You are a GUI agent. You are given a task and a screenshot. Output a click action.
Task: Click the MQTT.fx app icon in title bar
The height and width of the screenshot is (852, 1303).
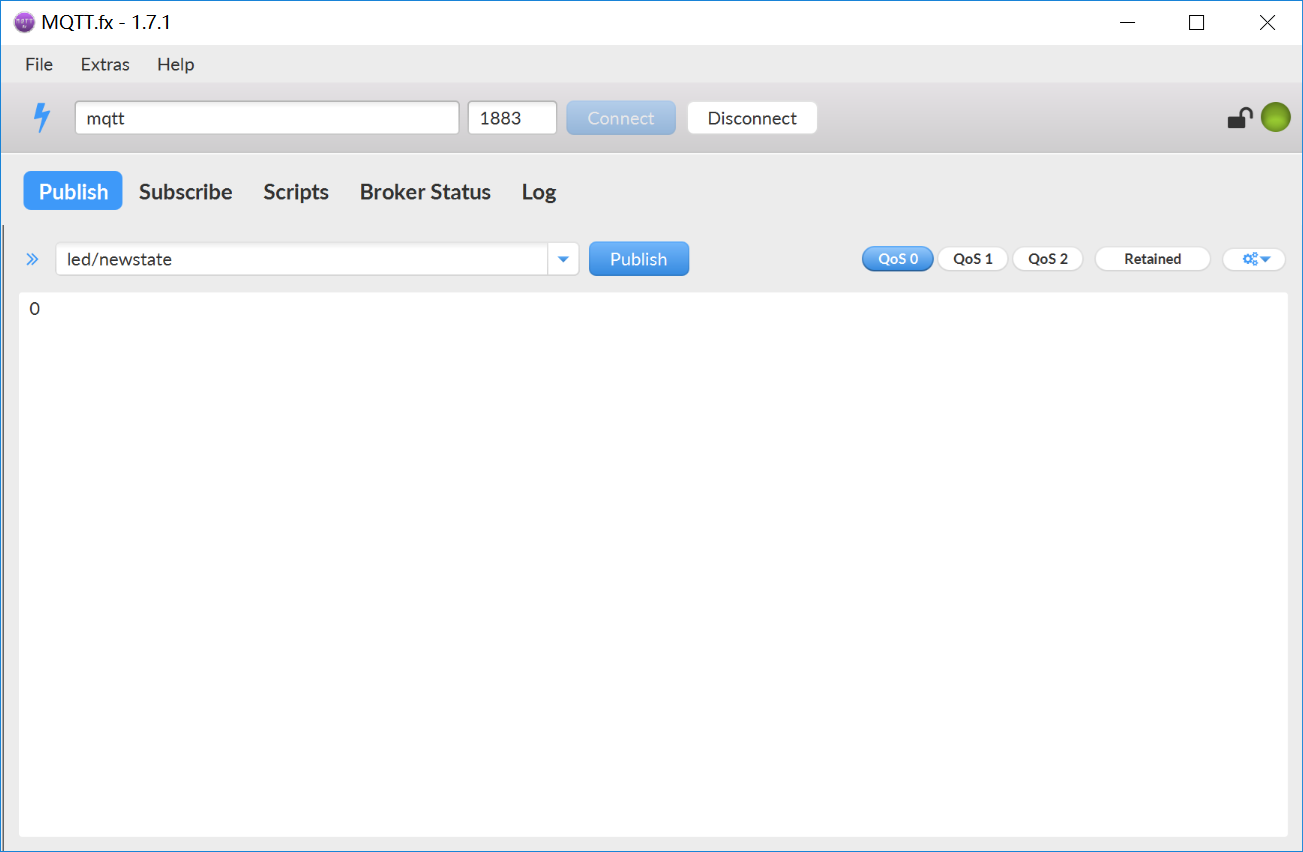(x=24, y=22)
